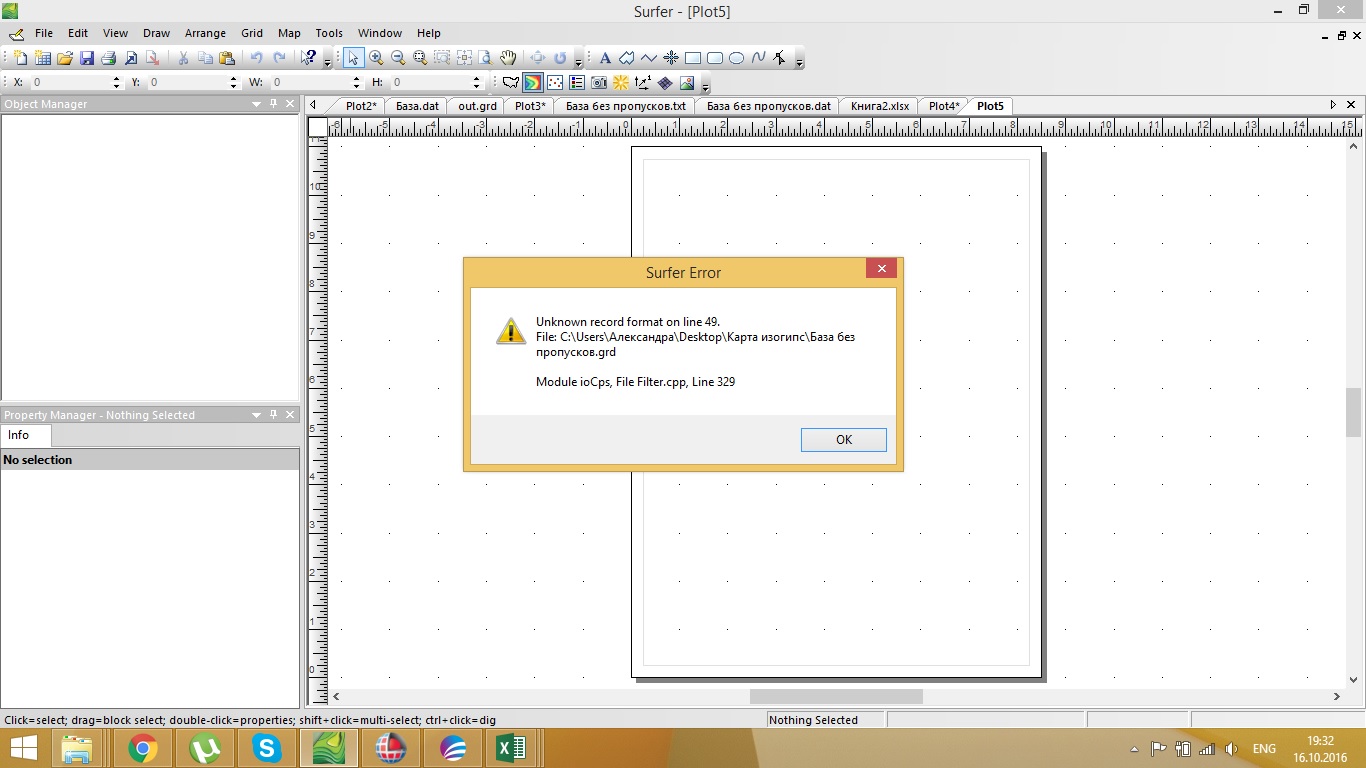Open the Map menu
Viewport: 1366px width, 768px height.
pos(289,33)
